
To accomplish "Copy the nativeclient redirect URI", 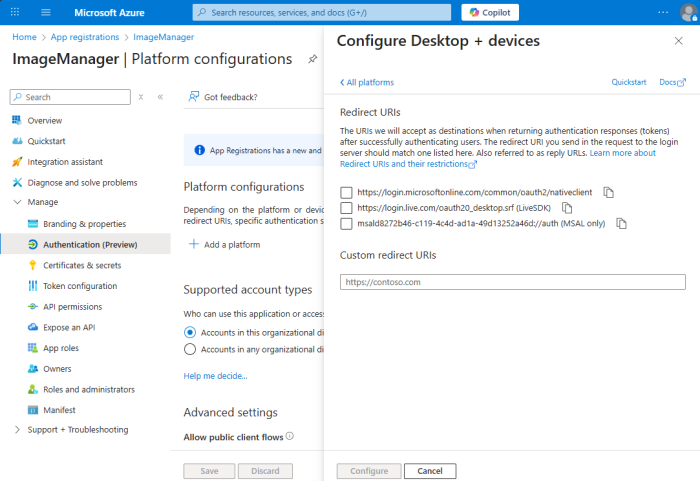I will coord(608,192).
